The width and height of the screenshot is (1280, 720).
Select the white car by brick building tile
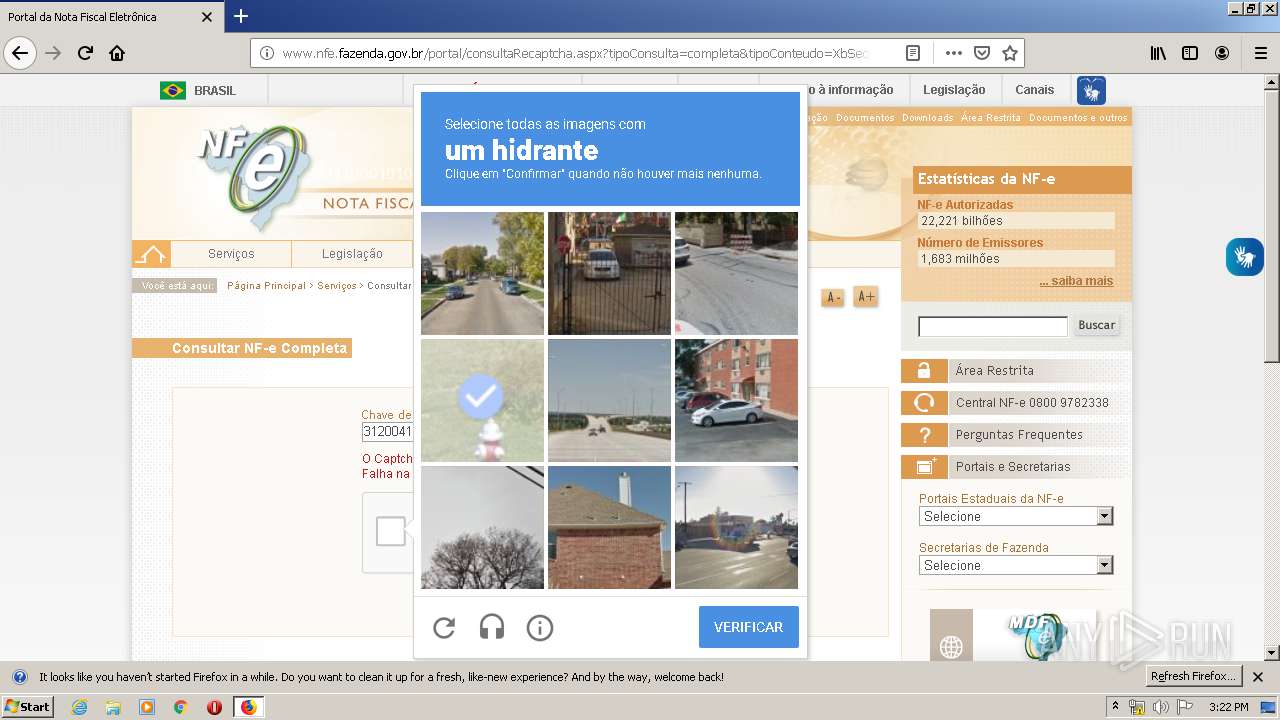(x=736, y=400)
